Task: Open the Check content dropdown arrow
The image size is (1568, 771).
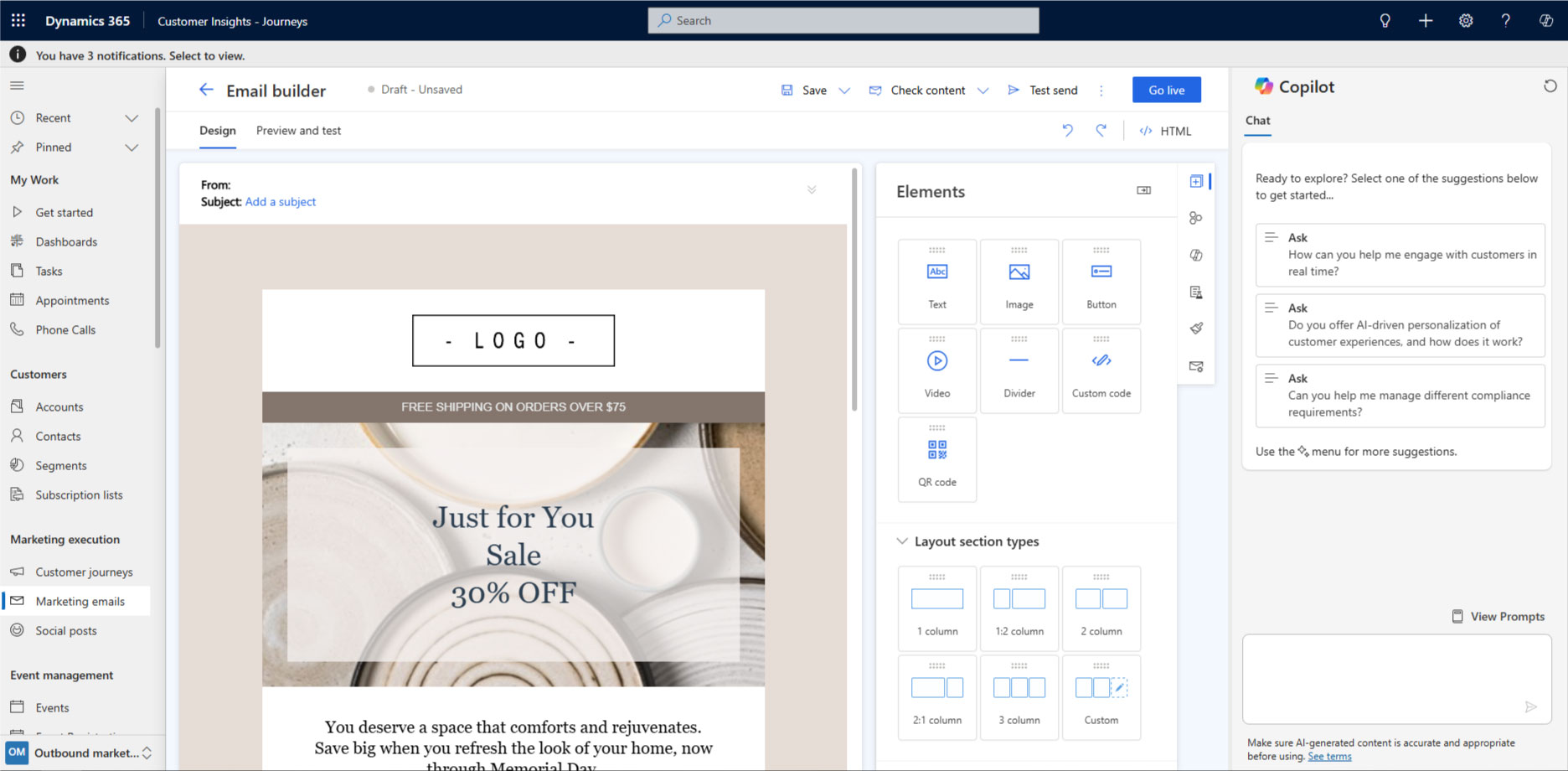Action: click(983, 91)
